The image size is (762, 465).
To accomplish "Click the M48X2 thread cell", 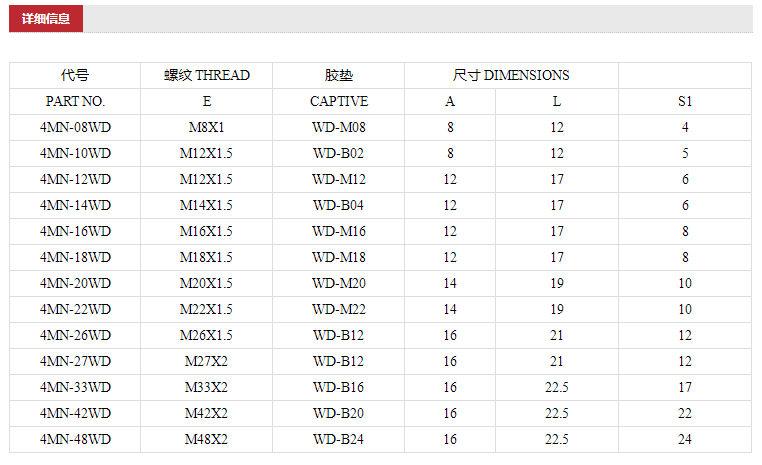I will (x=207, y=439).
